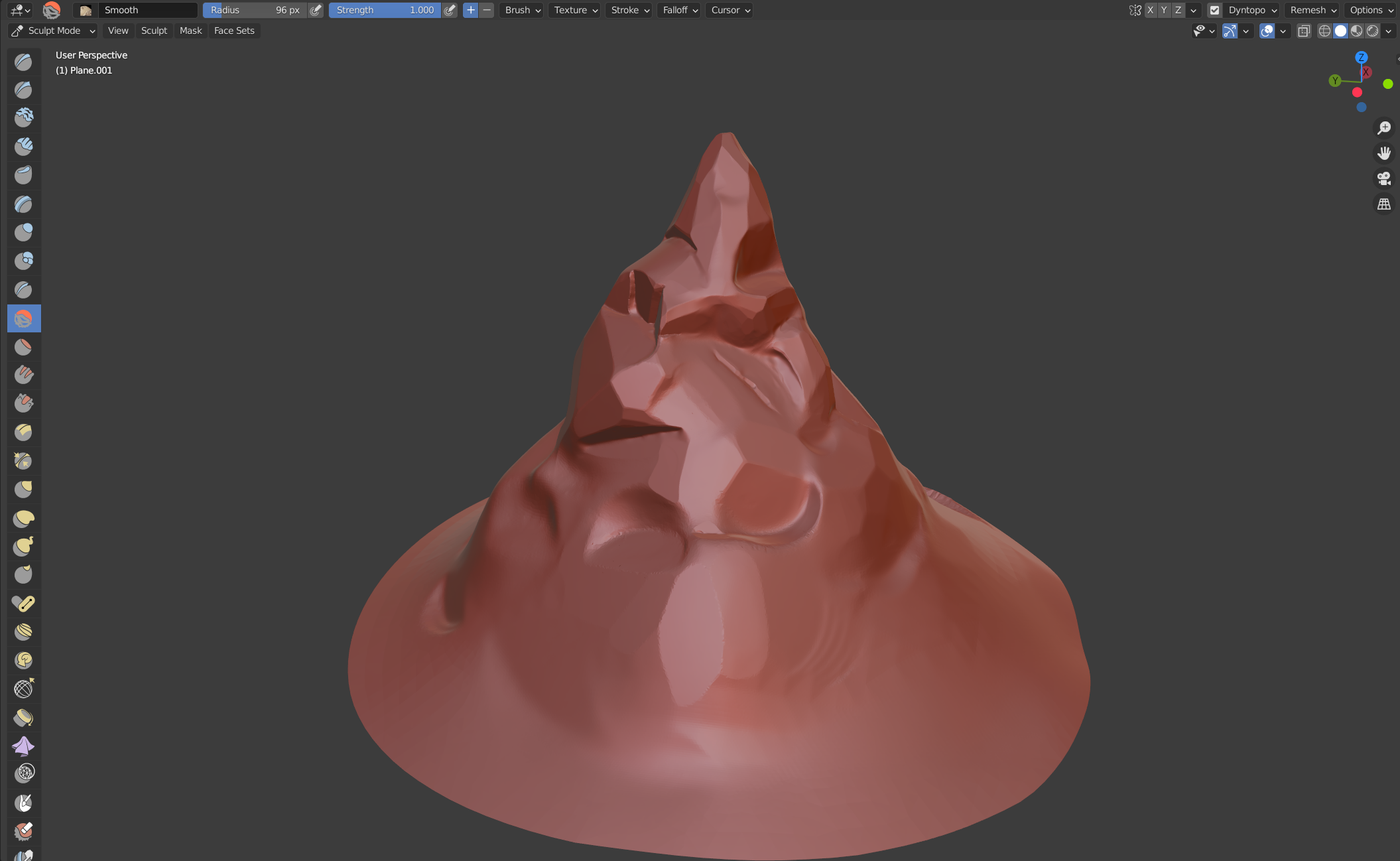The height and width of the screenshot is (861, 1400).
Task: Toggle the camera view icon
Action: click(1384, 178)
